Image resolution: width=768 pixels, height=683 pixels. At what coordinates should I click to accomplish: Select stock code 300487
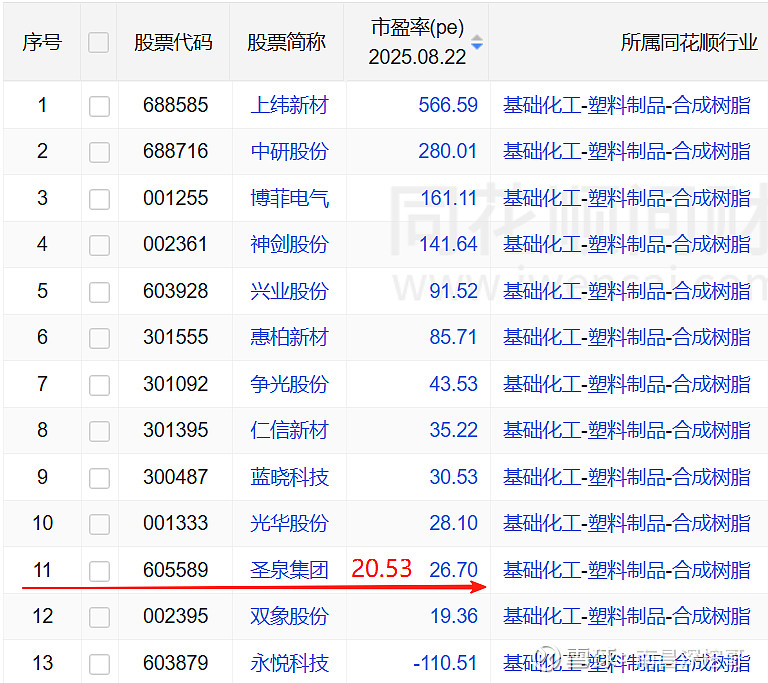176,477
